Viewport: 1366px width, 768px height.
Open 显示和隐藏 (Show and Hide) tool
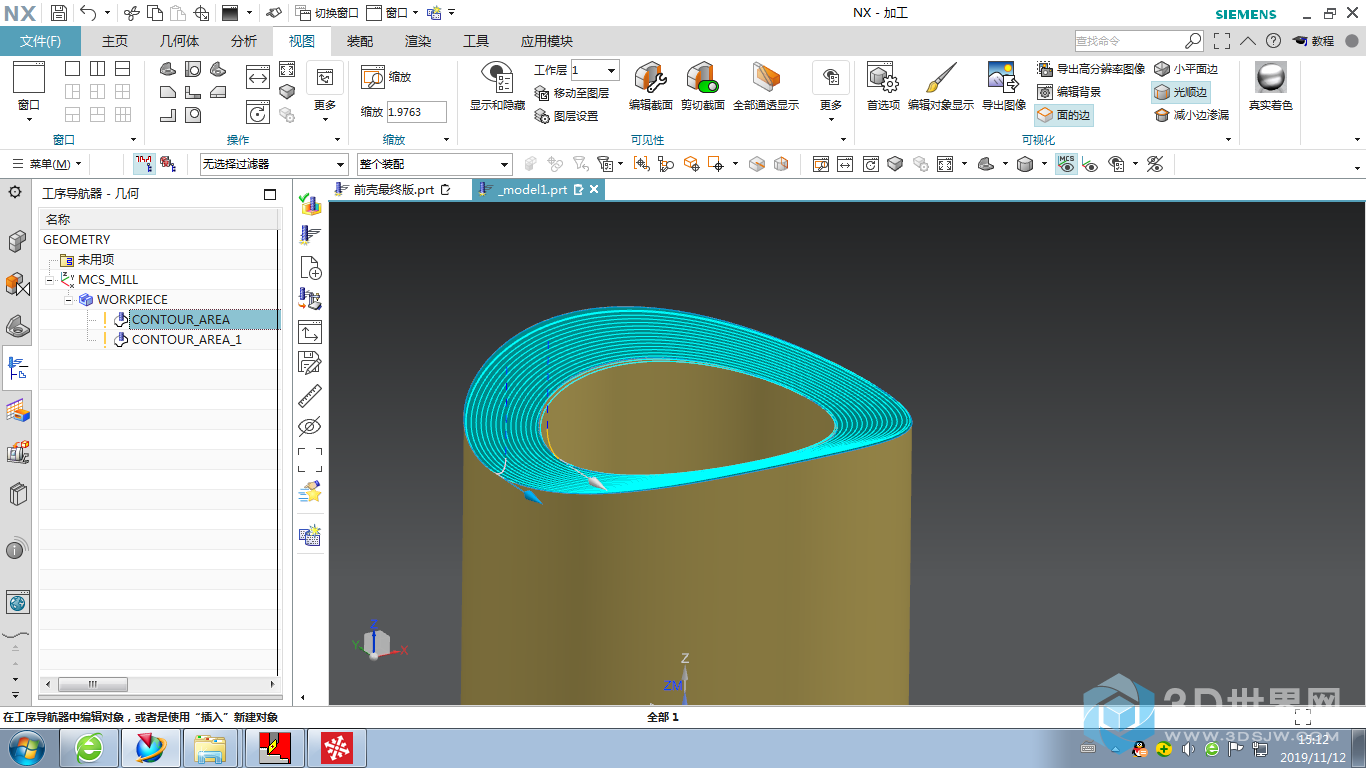click(x=497, y=86)
